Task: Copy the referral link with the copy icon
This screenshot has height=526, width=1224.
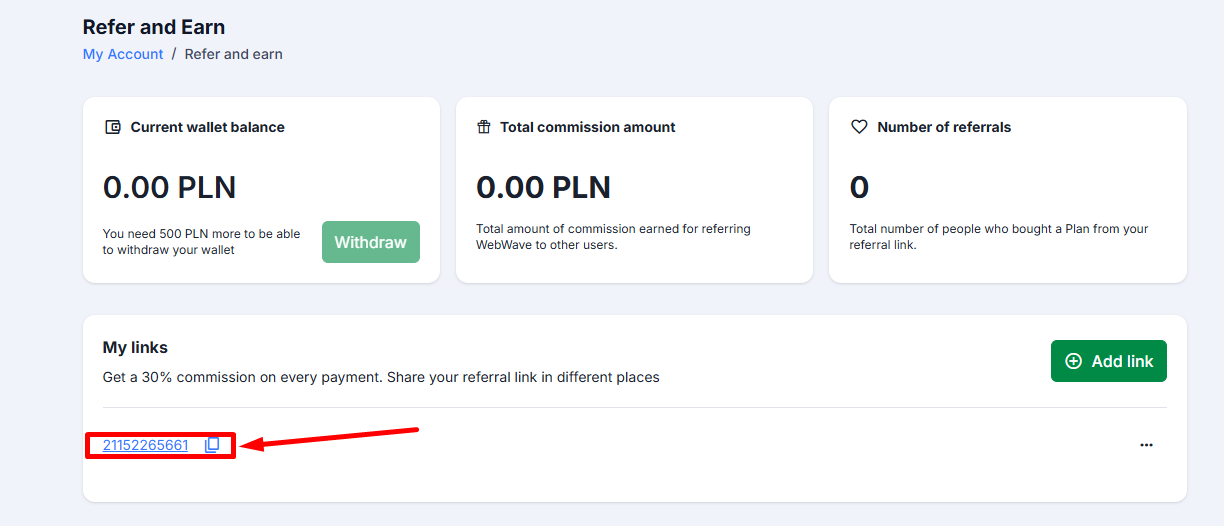Action: click(x=212, y=445)
